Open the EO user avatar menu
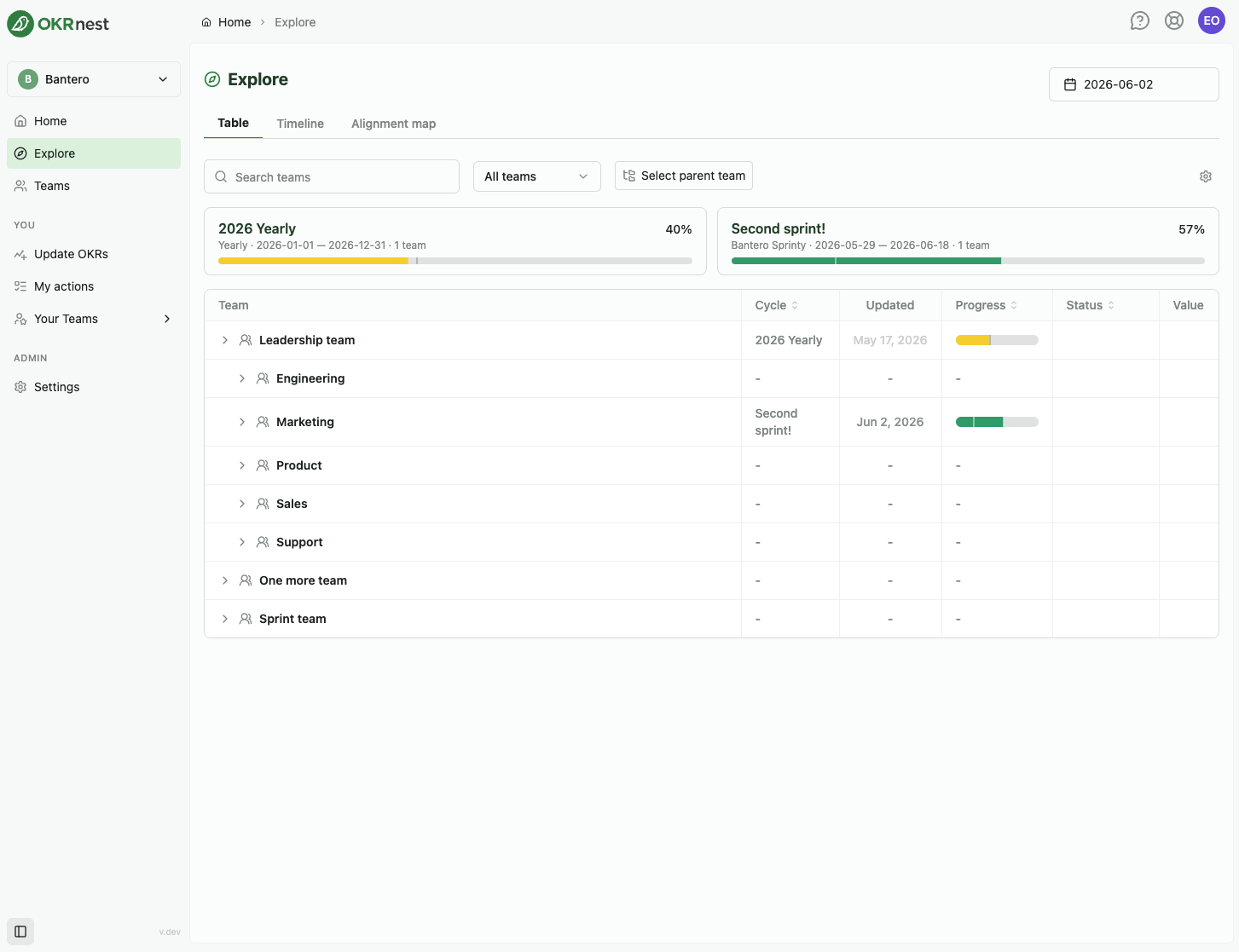 [1212, 20]
